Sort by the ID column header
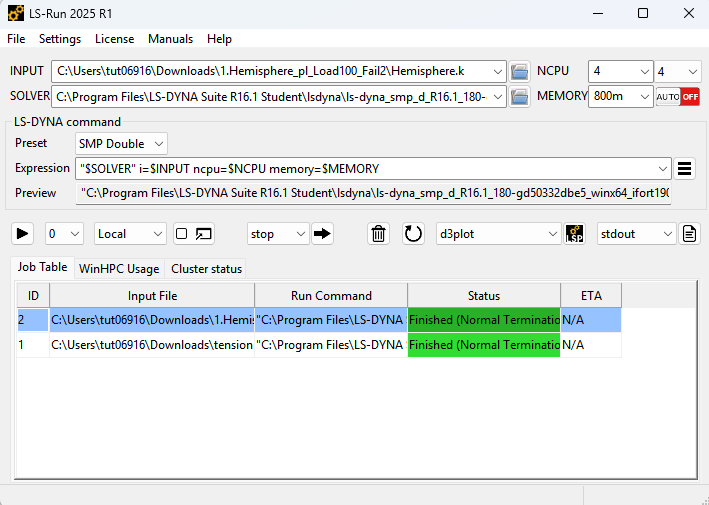This screenshot has height=505, width=709. pos(33,296)
